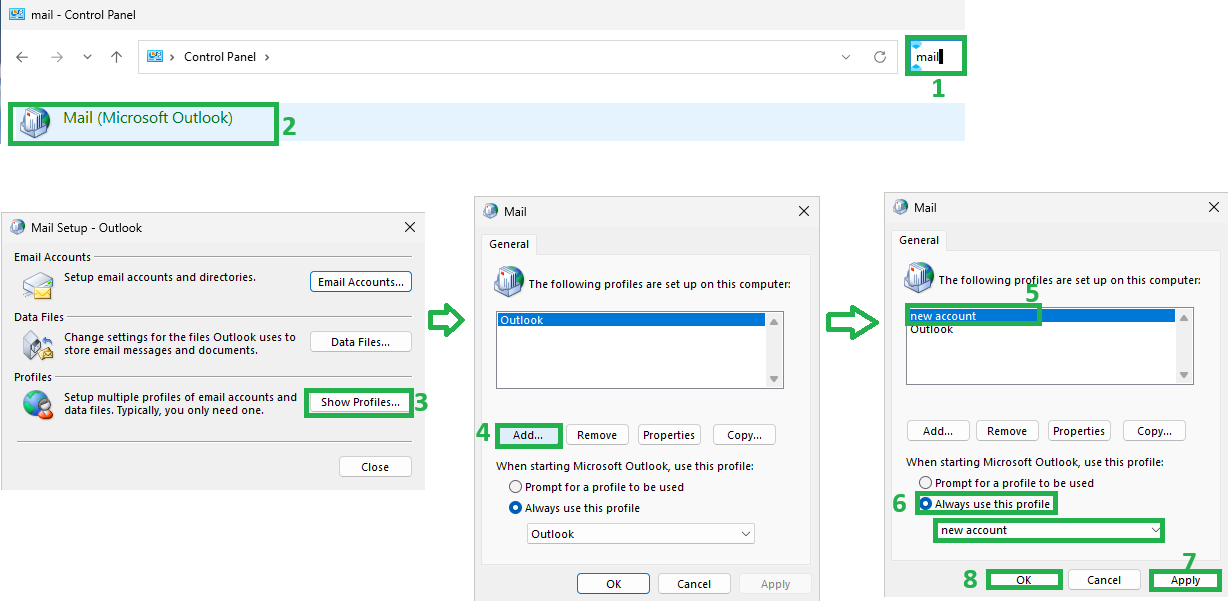The width and height of the screenshot is (1228, 602).
Task: Click the scroll-up arrow in right dialog profile list
Action: (x=1184, y=317)
